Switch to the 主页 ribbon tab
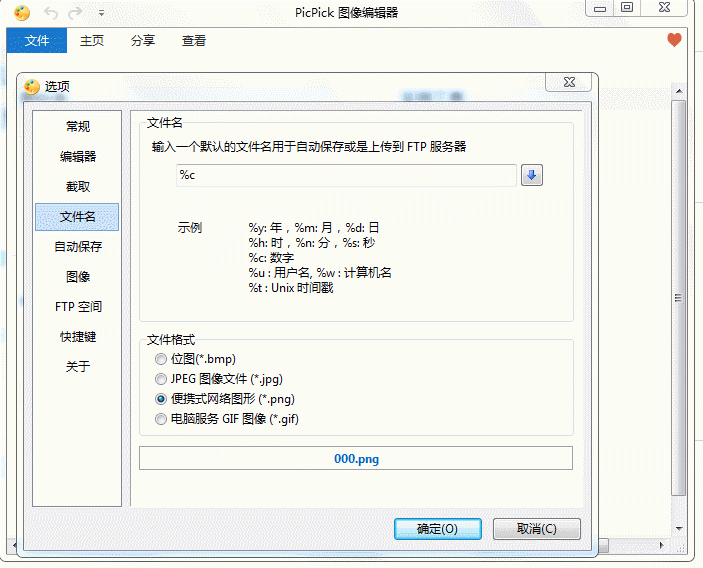This screenshot has width=703, height=568. tap(92, 40)
